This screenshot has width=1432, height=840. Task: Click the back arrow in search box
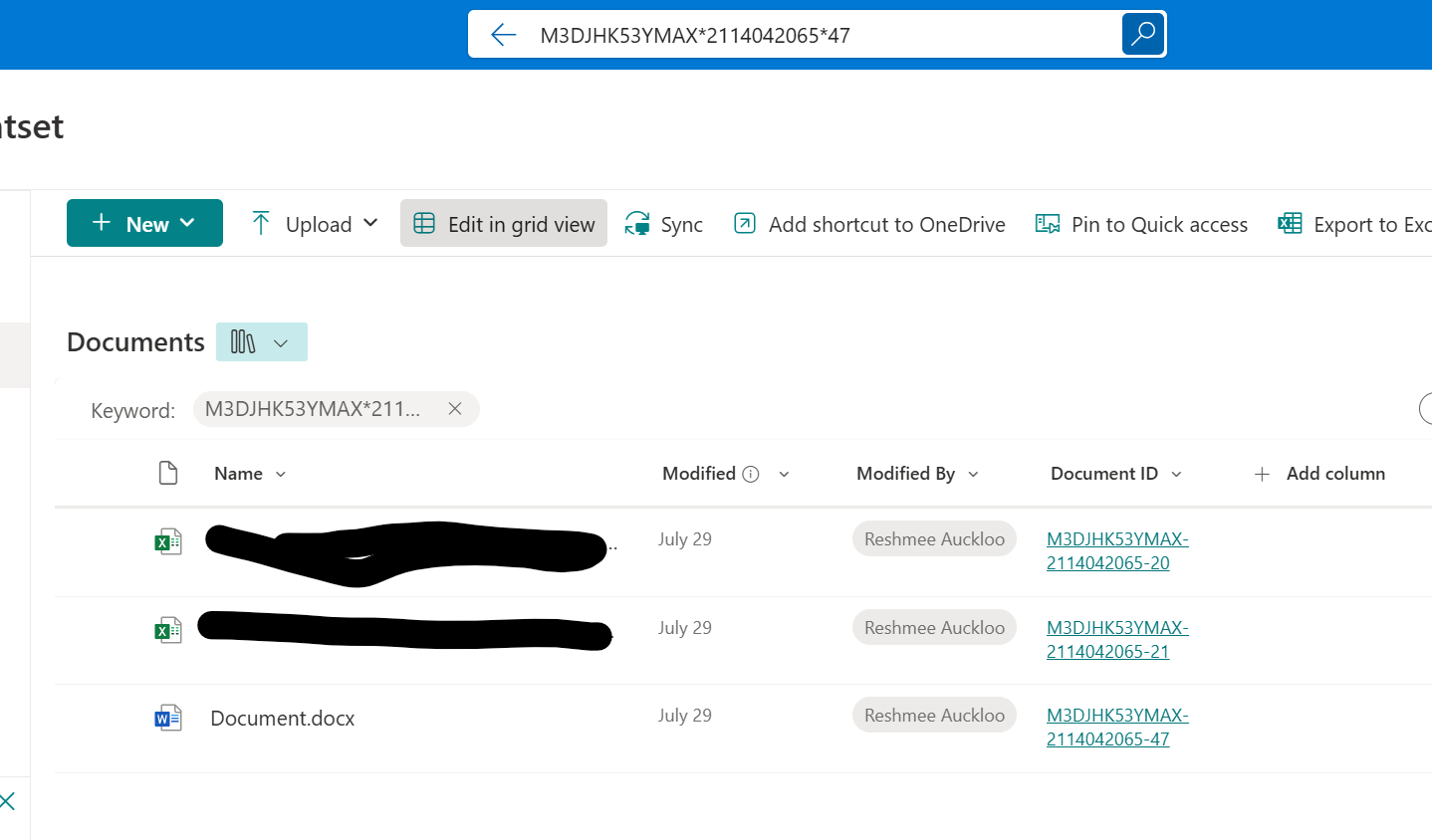(x=504, y=36)
